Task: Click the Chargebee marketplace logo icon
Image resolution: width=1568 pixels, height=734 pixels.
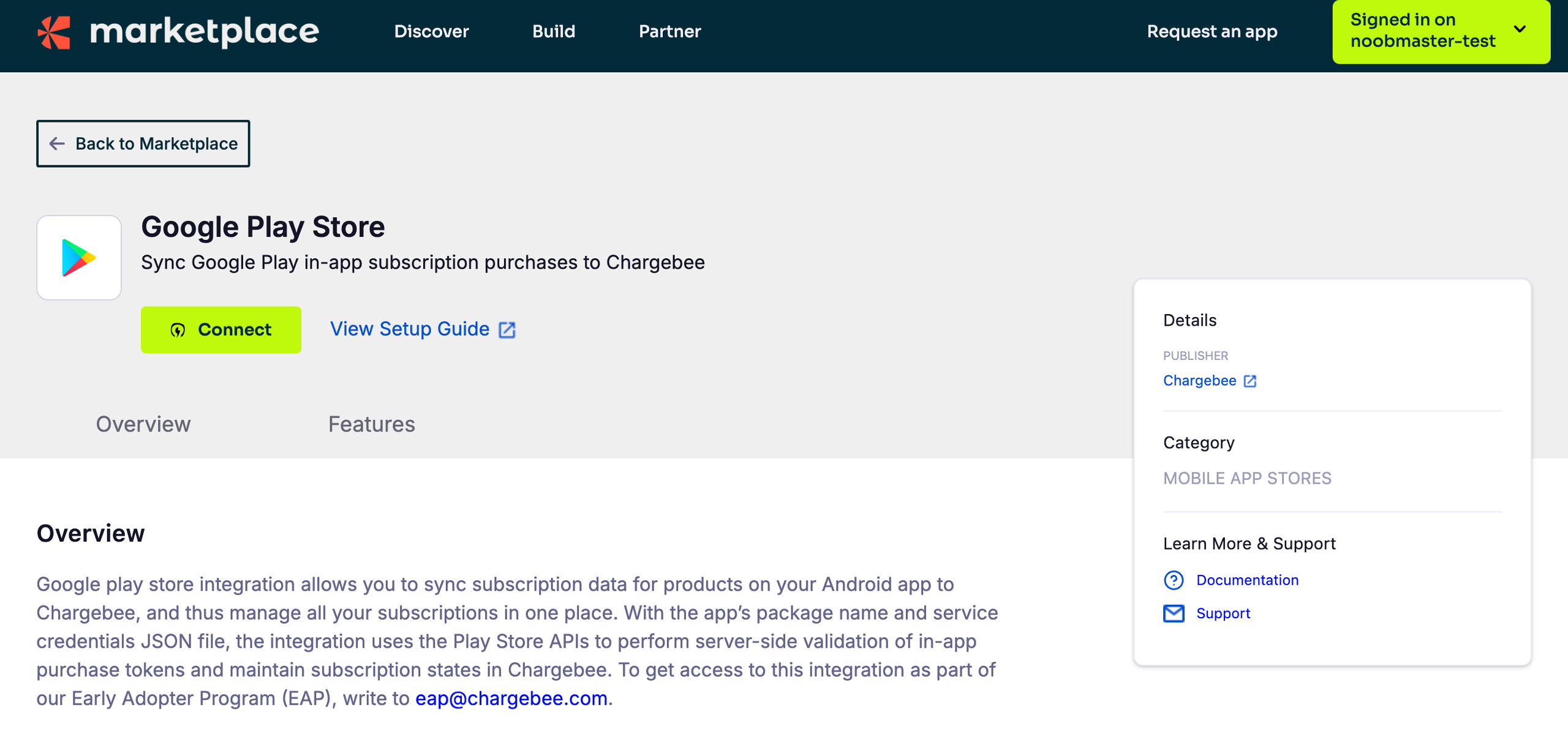Action: 54,32
